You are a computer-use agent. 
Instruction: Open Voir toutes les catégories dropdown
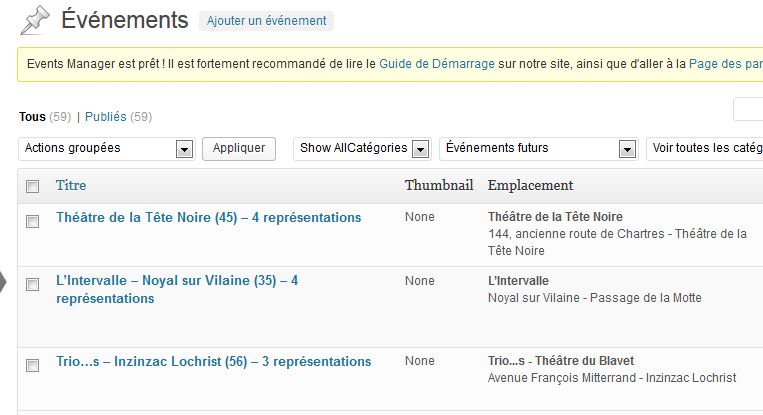point(705,149)
